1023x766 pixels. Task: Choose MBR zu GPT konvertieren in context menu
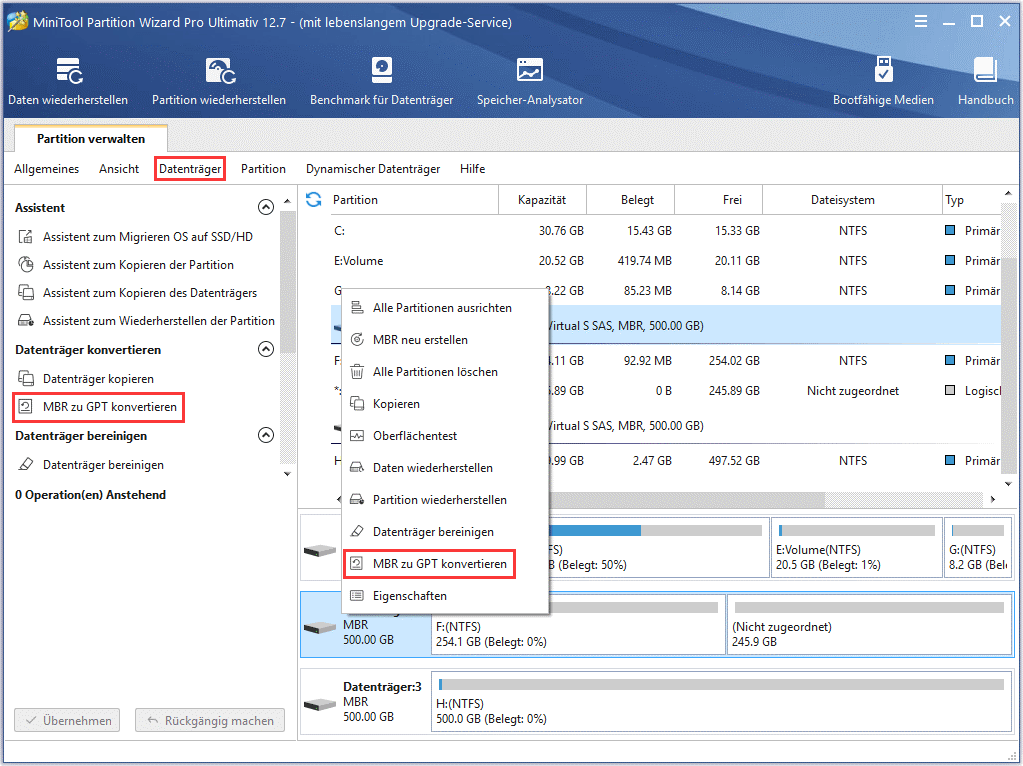(439, 564)
